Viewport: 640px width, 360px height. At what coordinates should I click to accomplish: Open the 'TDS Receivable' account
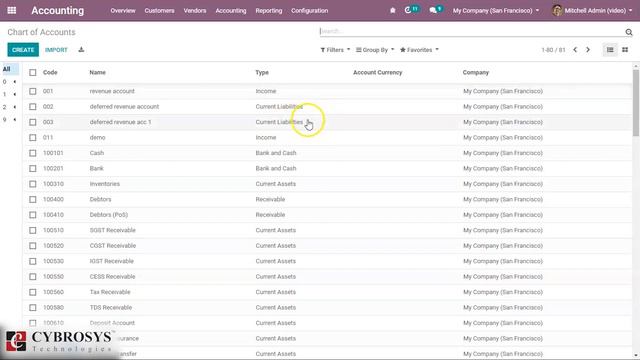click(111, 308)
